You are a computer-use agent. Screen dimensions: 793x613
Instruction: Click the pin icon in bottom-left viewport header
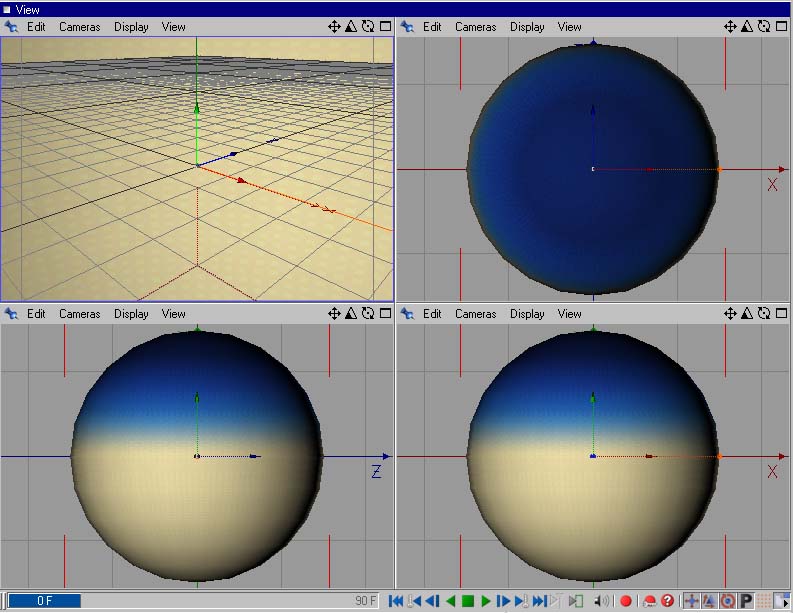(11, 314)
